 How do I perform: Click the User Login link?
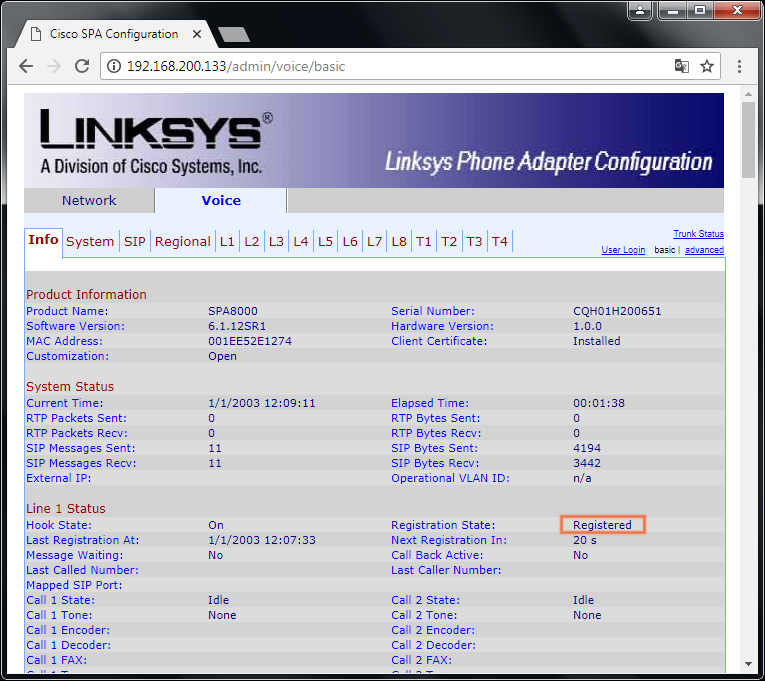tap(623, 250)
